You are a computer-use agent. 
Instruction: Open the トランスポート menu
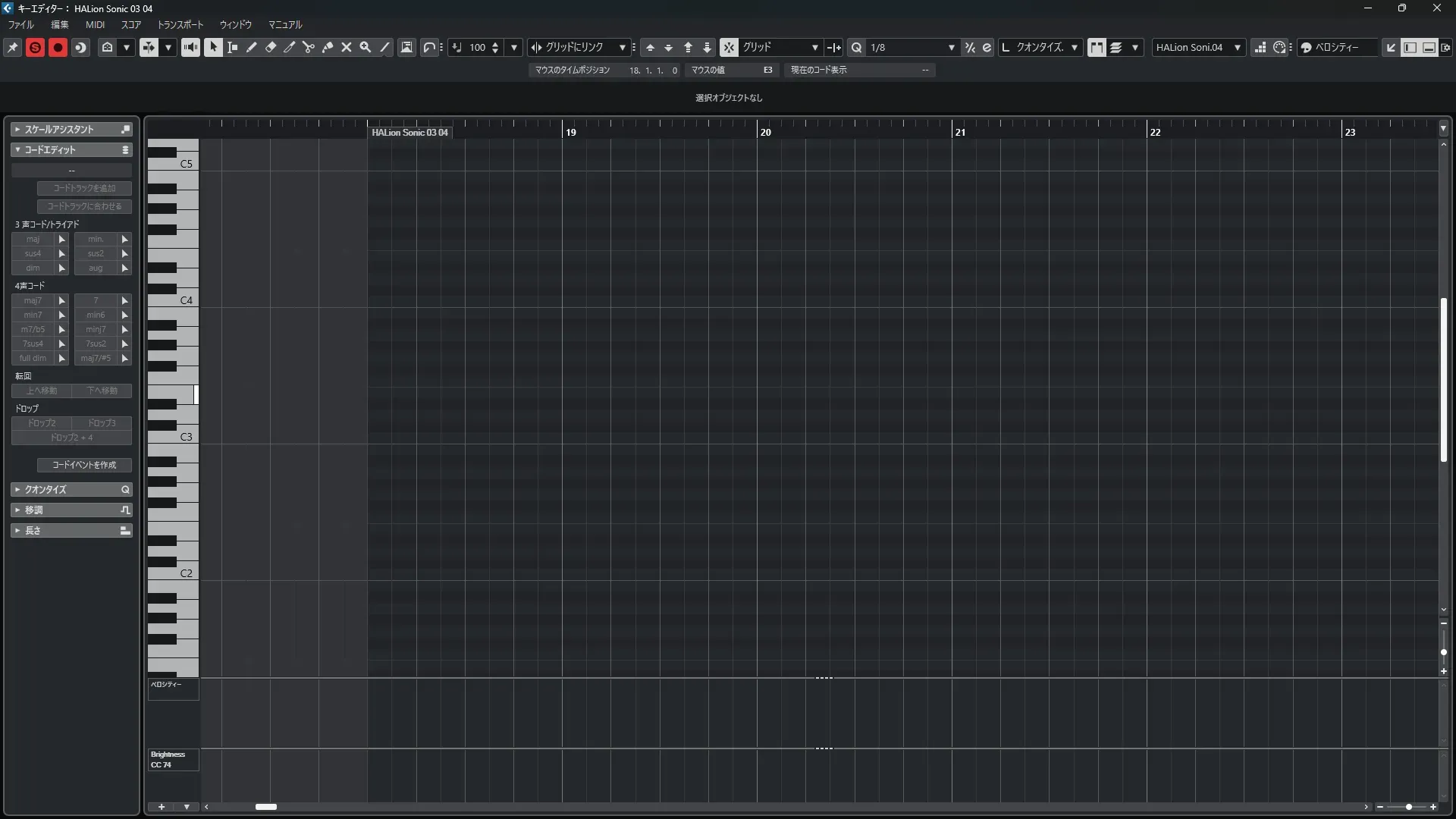180,24
